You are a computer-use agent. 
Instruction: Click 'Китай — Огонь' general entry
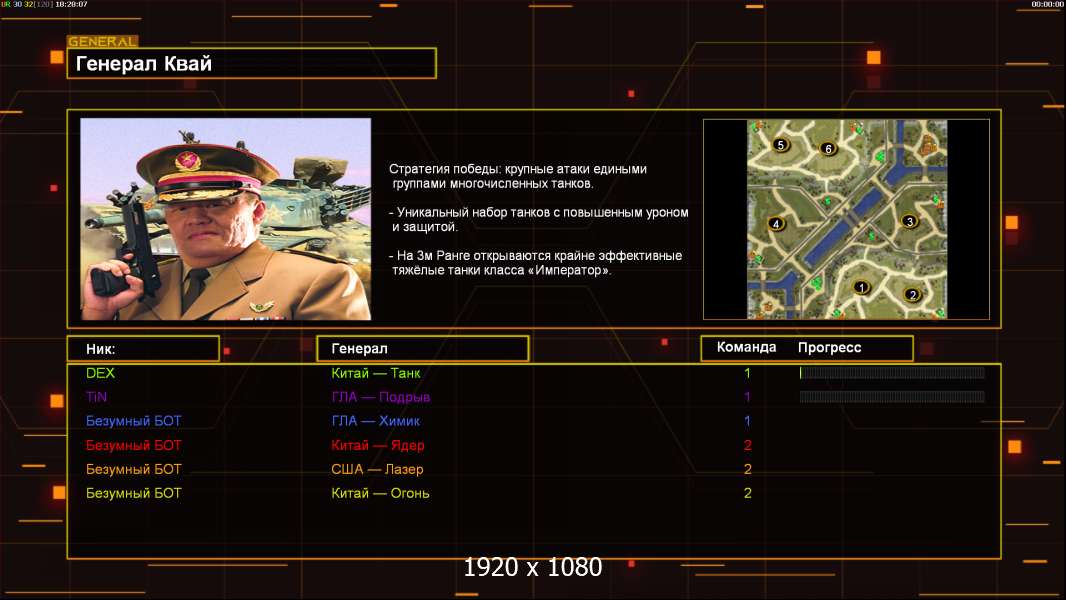pyautogui.click(x=381, y=493)
